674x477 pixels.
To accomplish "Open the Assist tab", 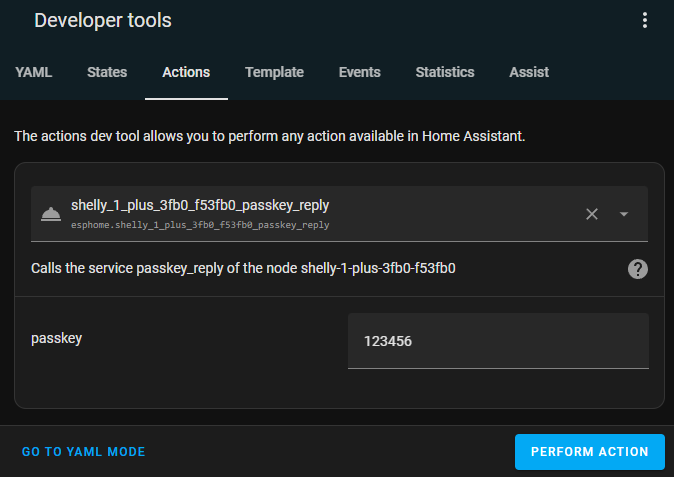I will click(529, 72).
